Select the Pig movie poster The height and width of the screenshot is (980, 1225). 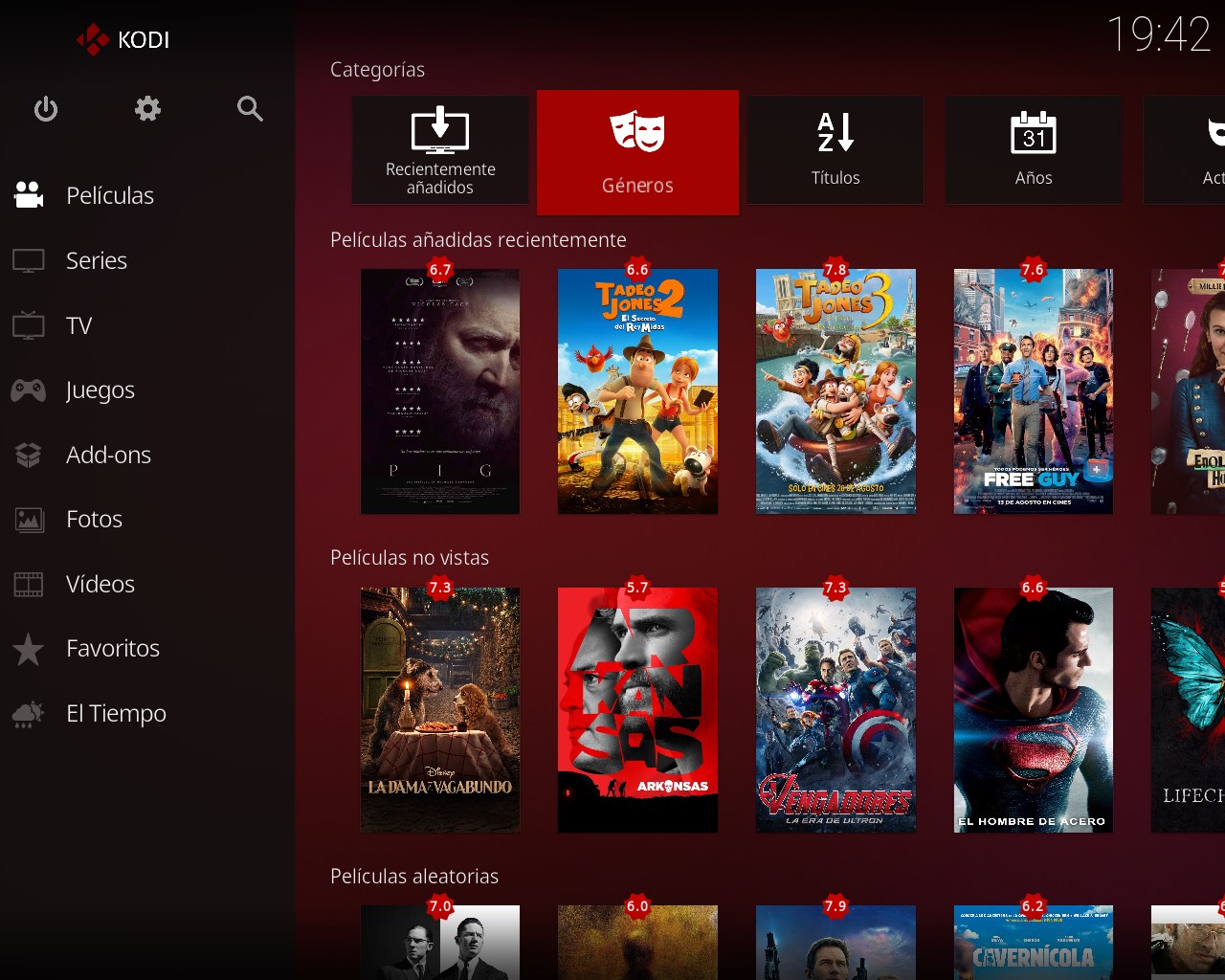440,391
